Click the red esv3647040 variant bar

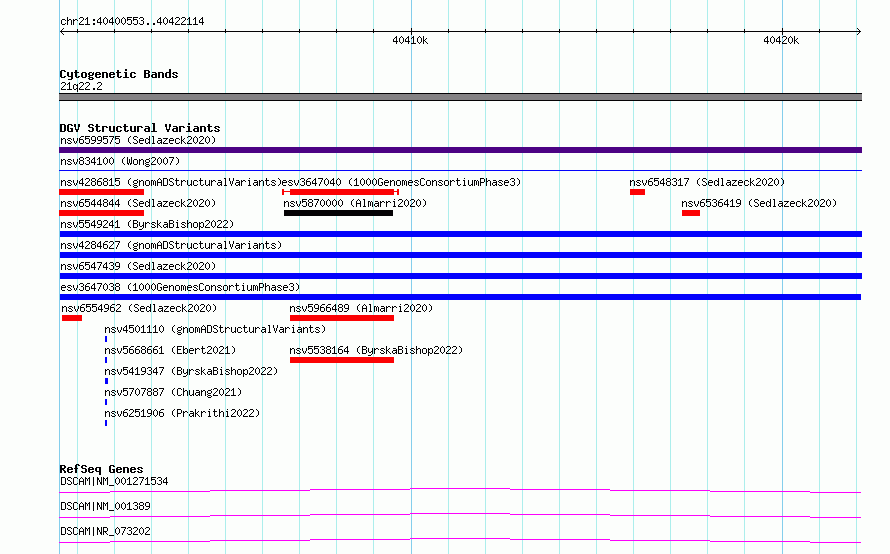tap(341, 192)
